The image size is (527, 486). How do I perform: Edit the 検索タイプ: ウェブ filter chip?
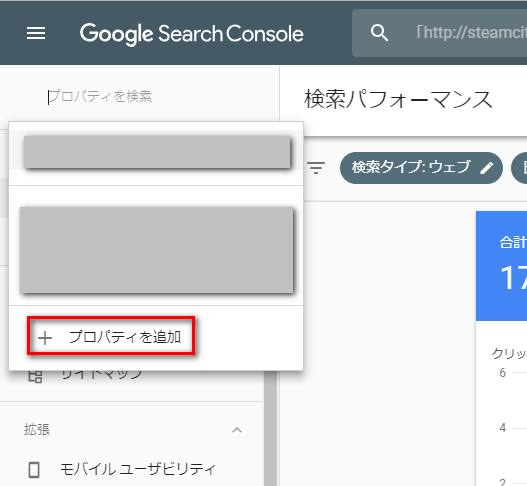coord(421,168)
